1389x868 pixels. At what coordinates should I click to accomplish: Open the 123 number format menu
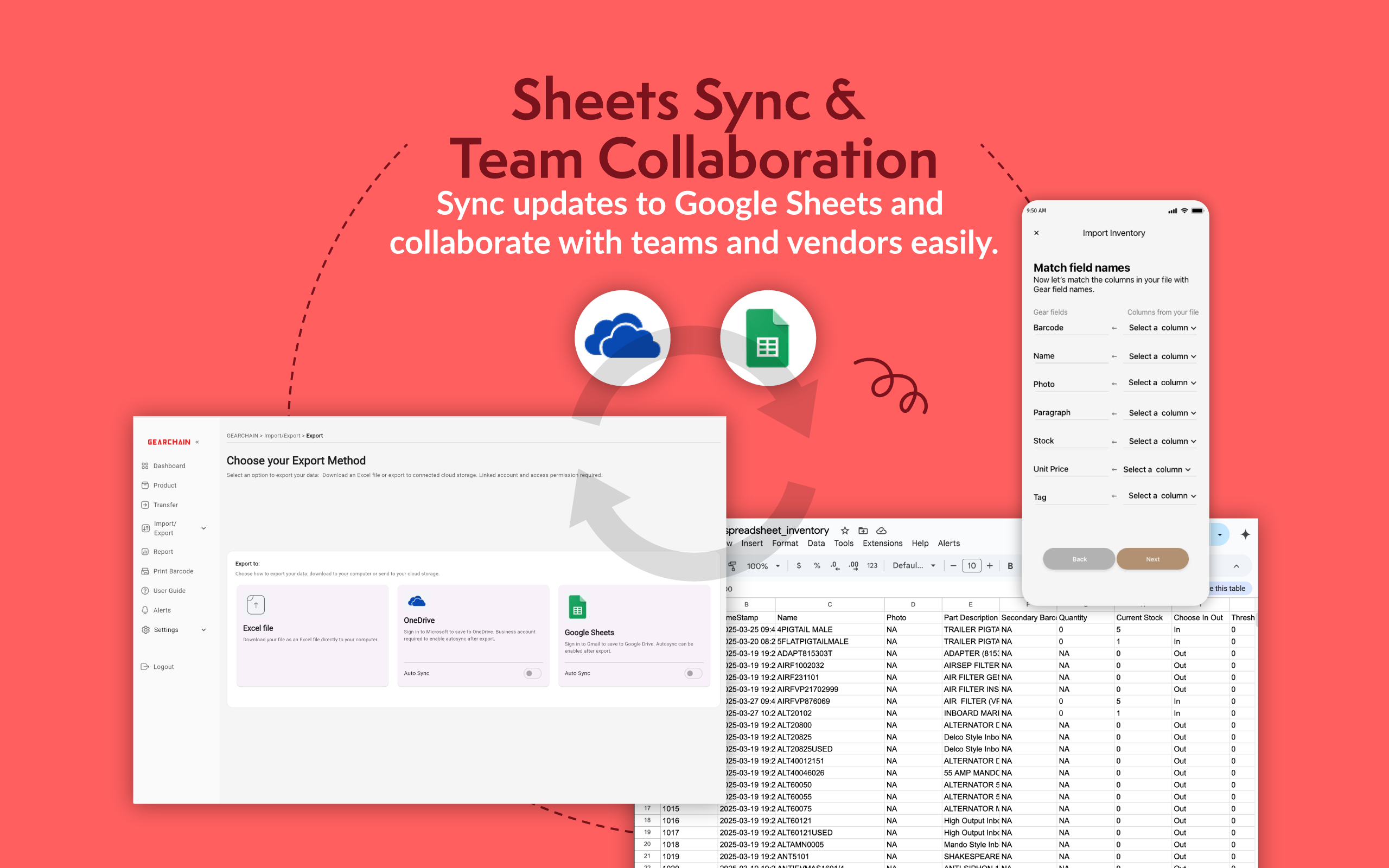(872, 565)
